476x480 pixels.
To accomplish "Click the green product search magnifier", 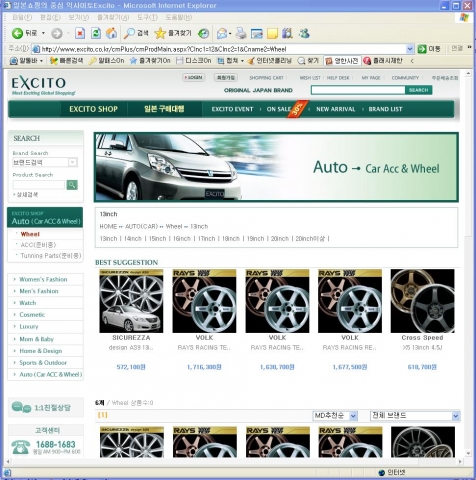I will point(72,185).
